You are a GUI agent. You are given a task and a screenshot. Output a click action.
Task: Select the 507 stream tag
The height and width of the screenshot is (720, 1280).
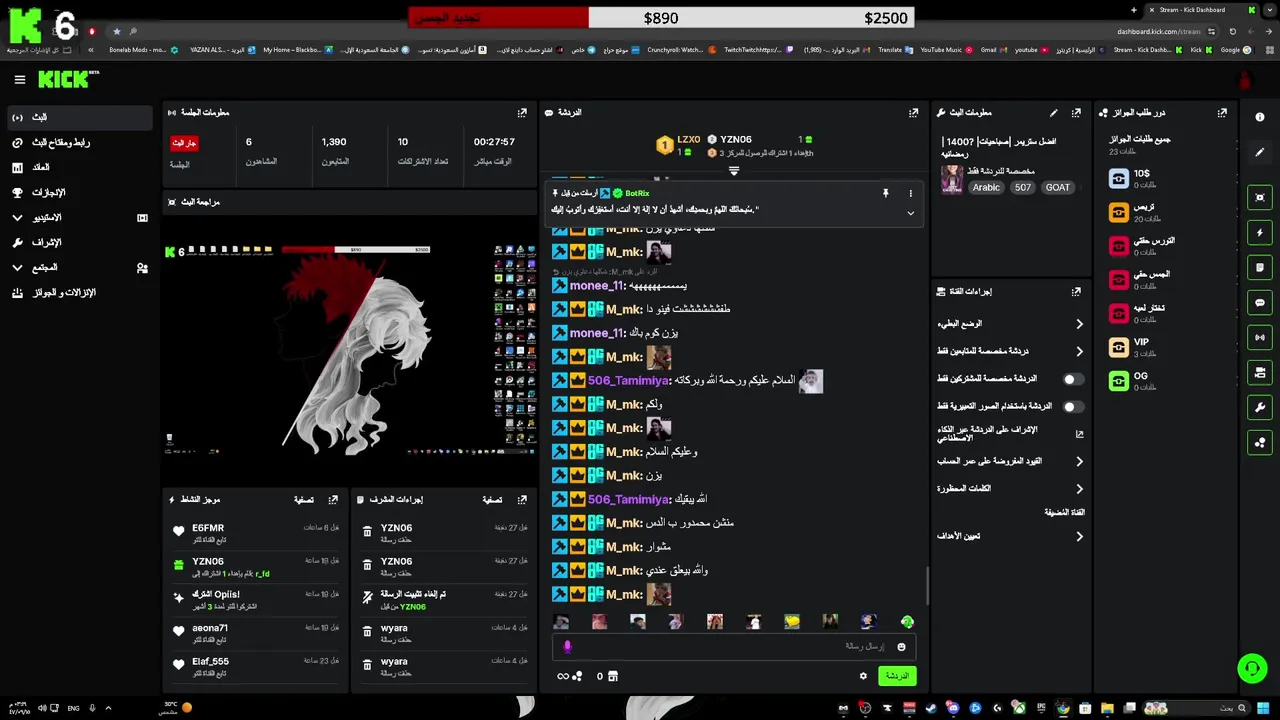point(1022,187)
